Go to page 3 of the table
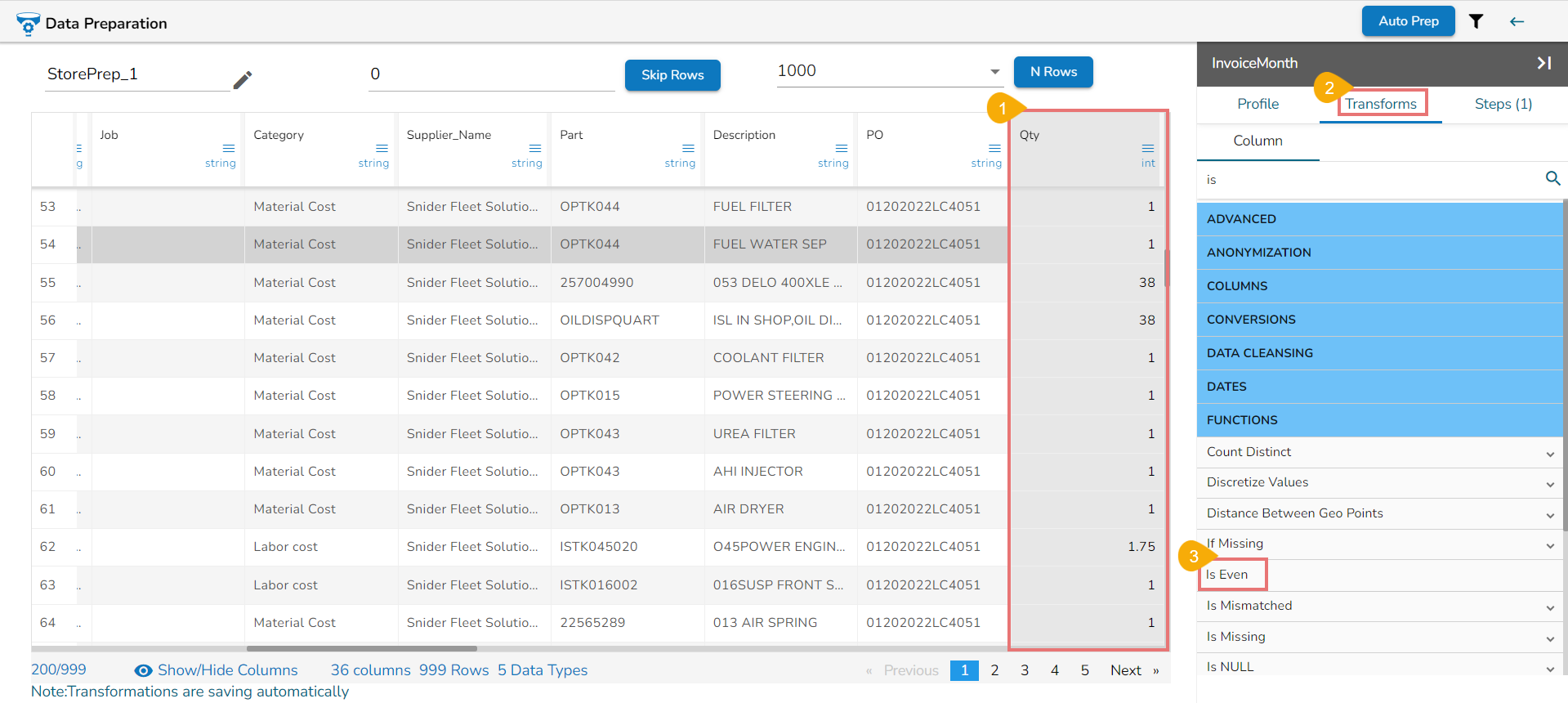This screenshot has width=1568, height=703. click(x=1025, y=670)
